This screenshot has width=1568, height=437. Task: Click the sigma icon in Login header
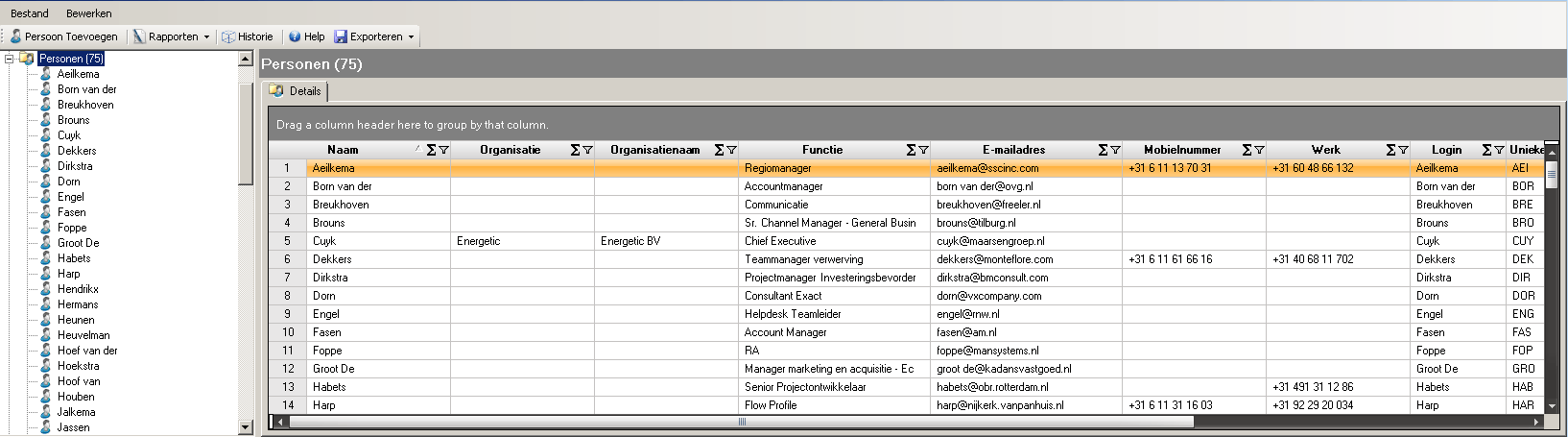point(1486,150)
